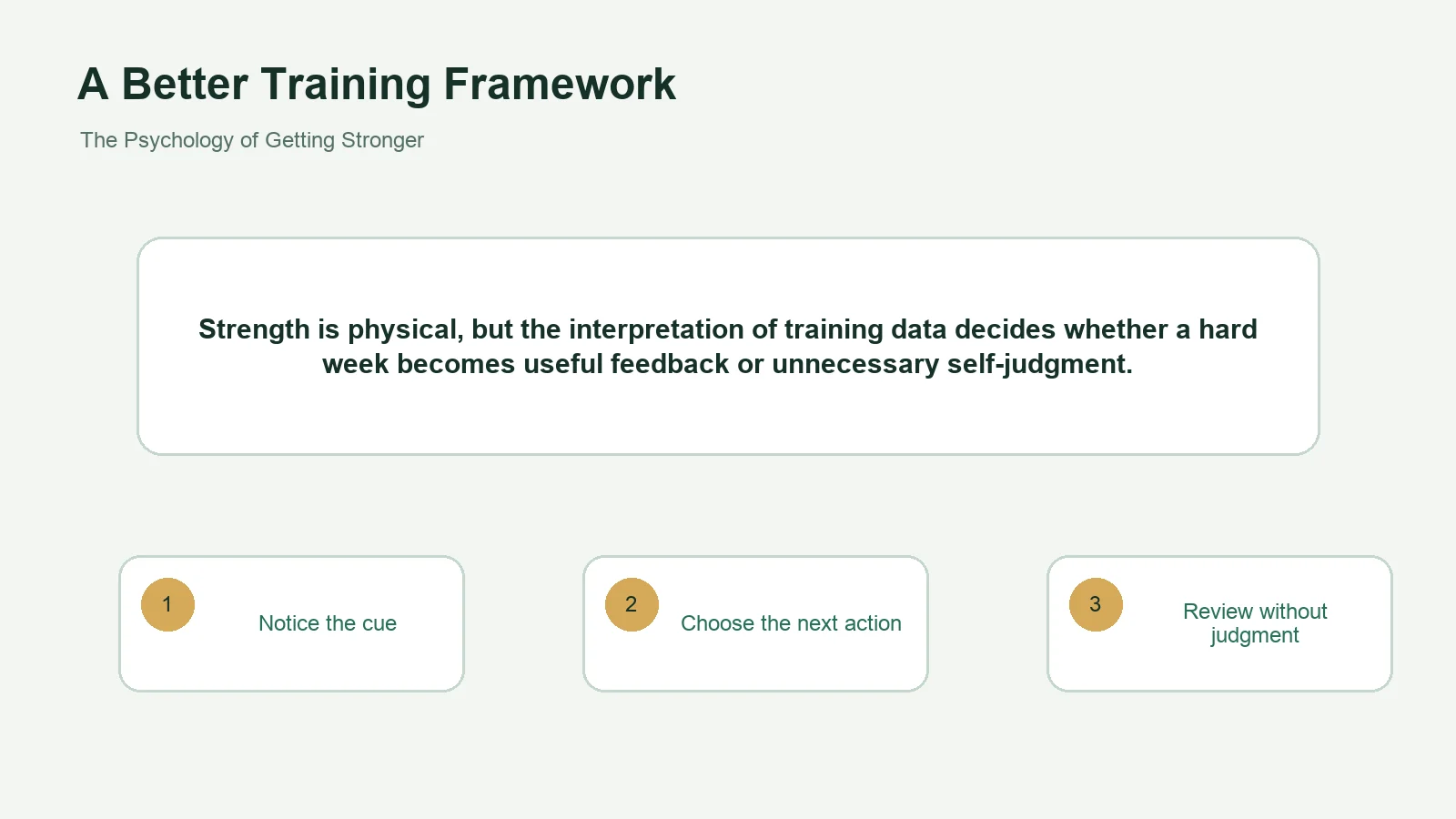Click the title "A Better Training Framework"
Viewport: 1456px width, 819px height.
377,85
